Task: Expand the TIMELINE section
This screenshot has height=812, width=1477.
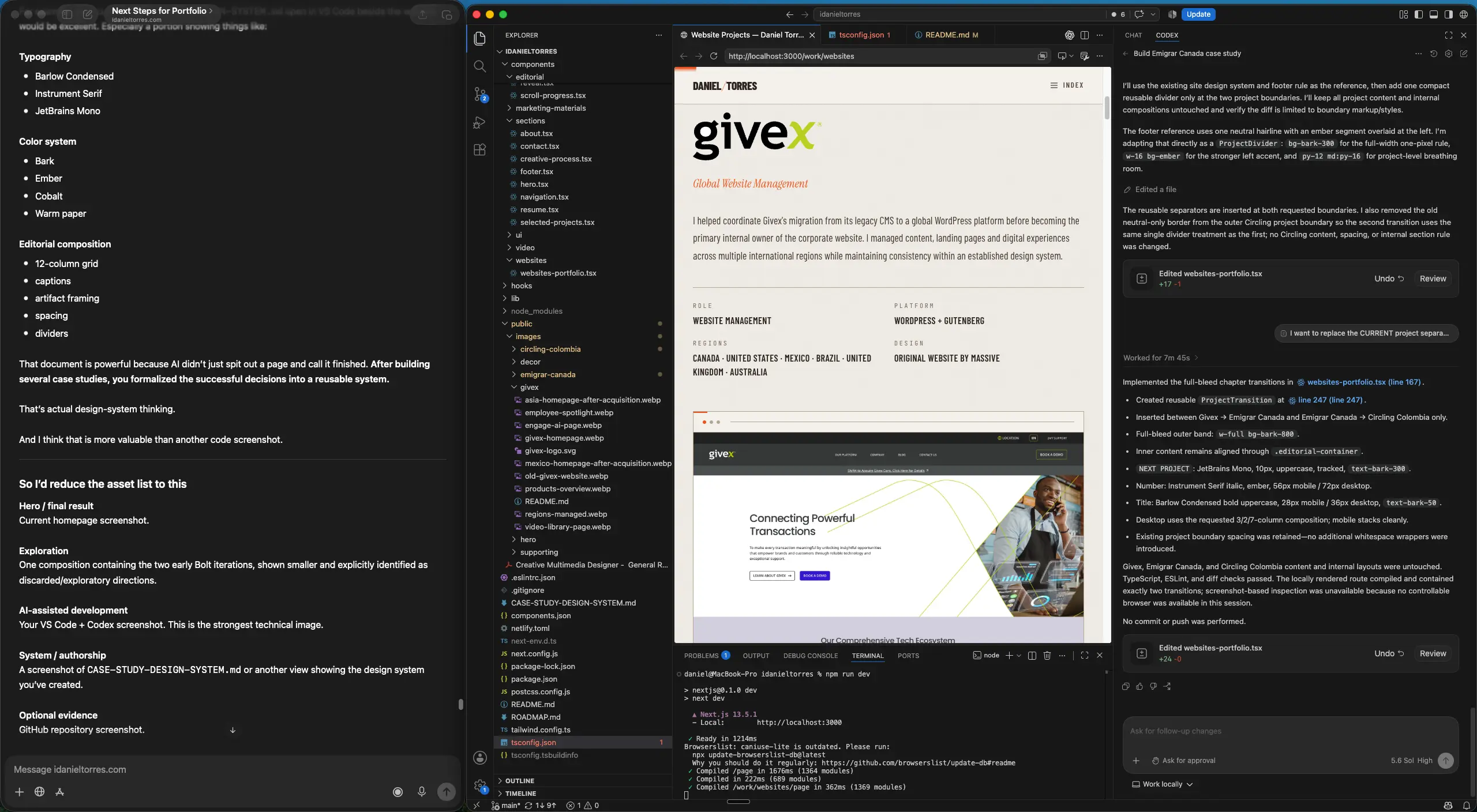Action: 520,794
